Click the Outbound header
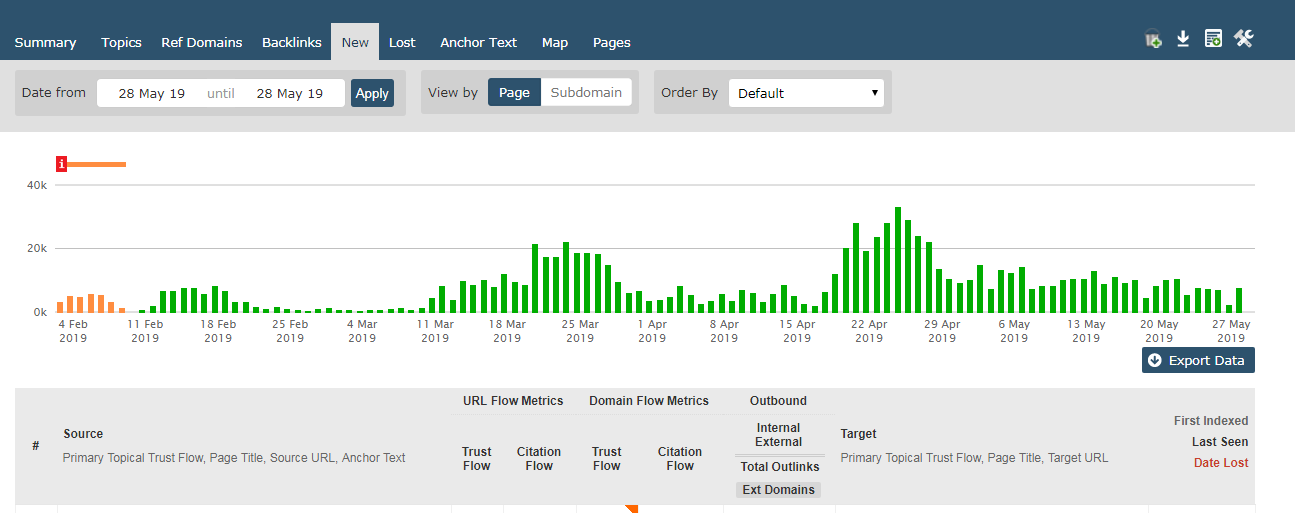The height and width of the screenshot is (513, 1295). 778,401
